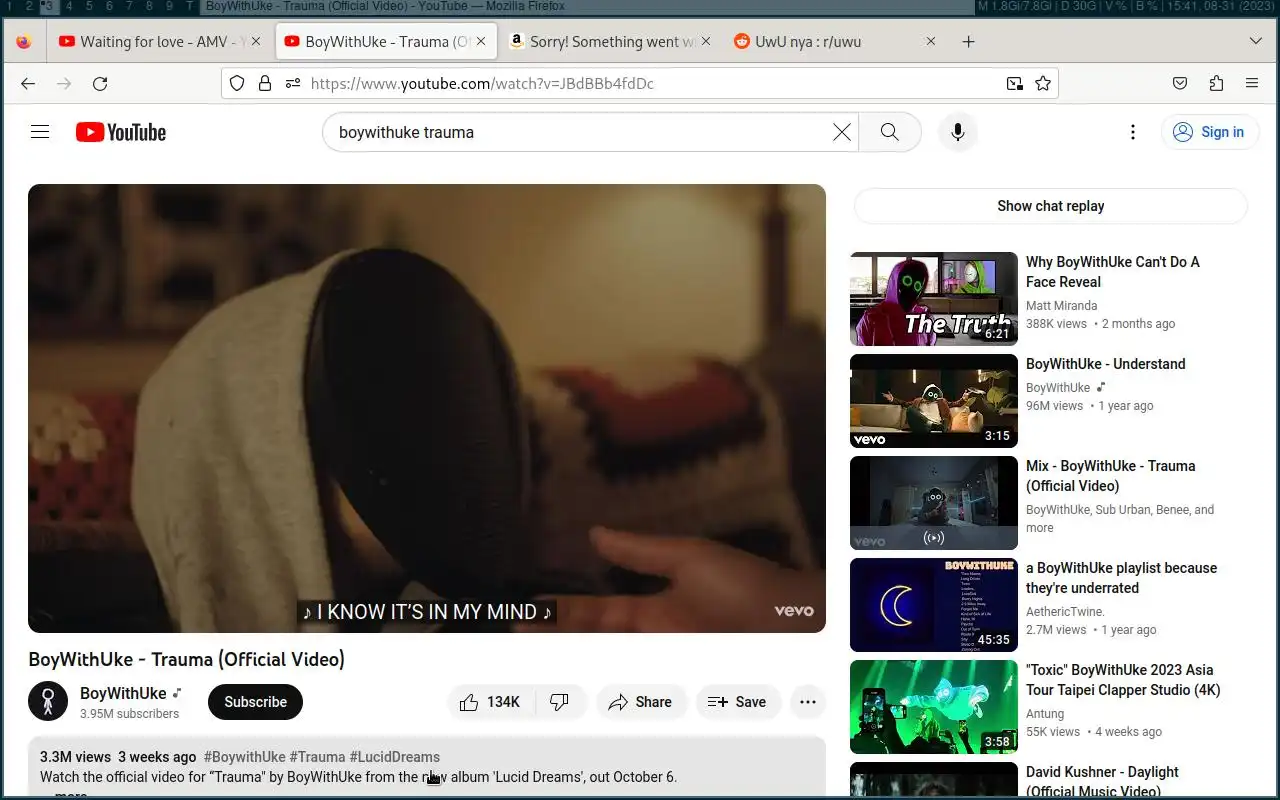Open tracking protection shield icon
This screenshot has width=1280, height=800.
pos(237,84)
